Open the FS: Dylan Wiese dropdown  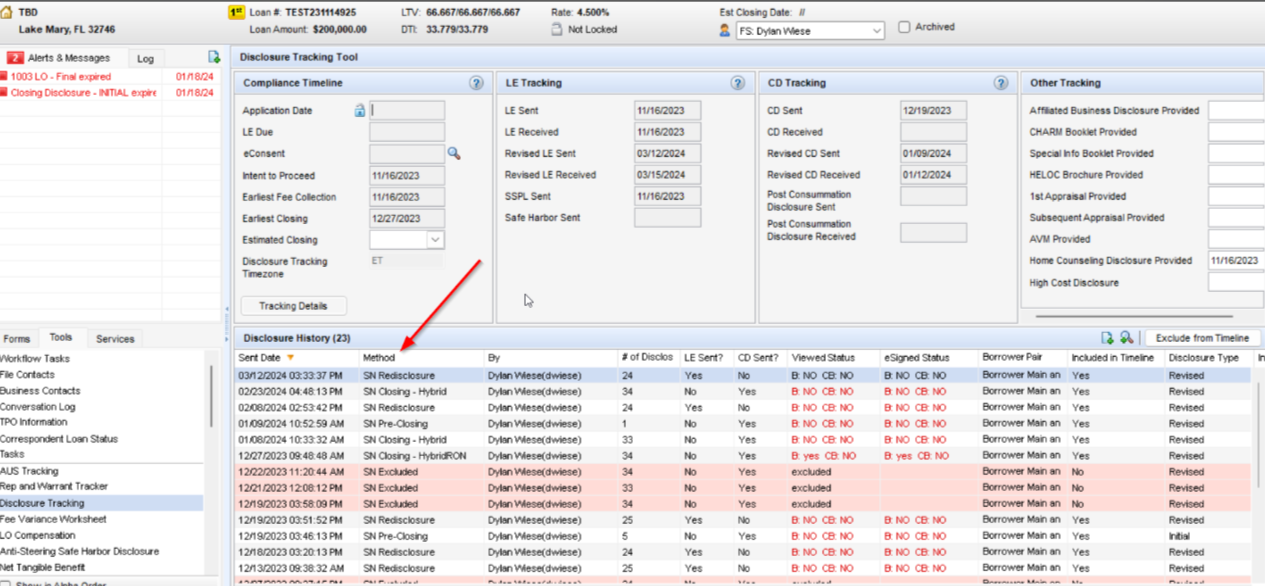pyautogui.click(x=876, y=31)
